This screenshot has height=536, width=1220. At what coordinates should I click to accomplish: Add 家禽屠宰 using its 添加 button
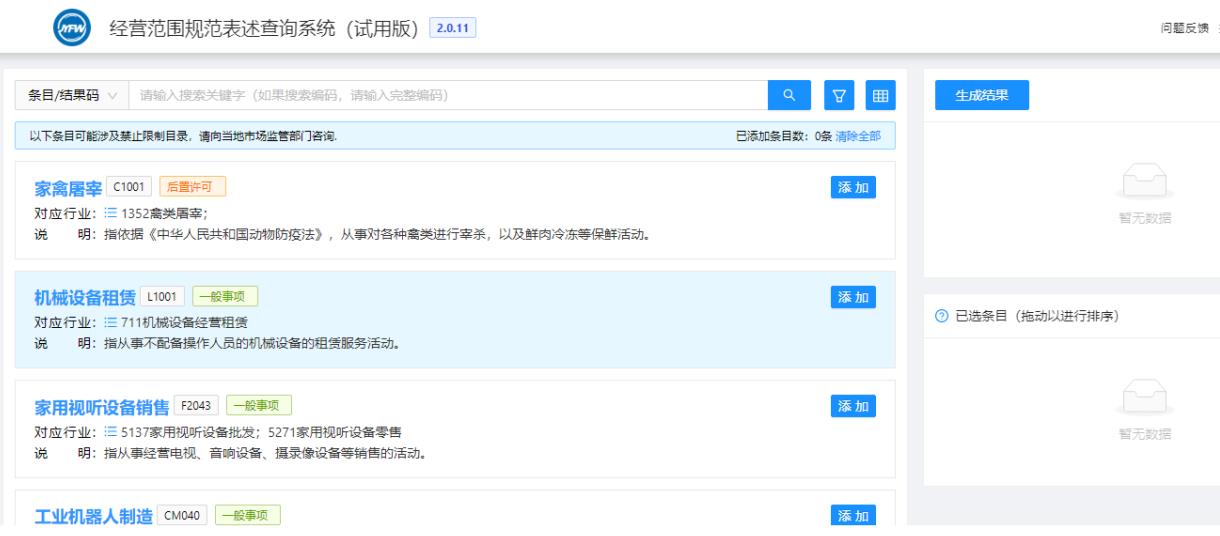853,187
